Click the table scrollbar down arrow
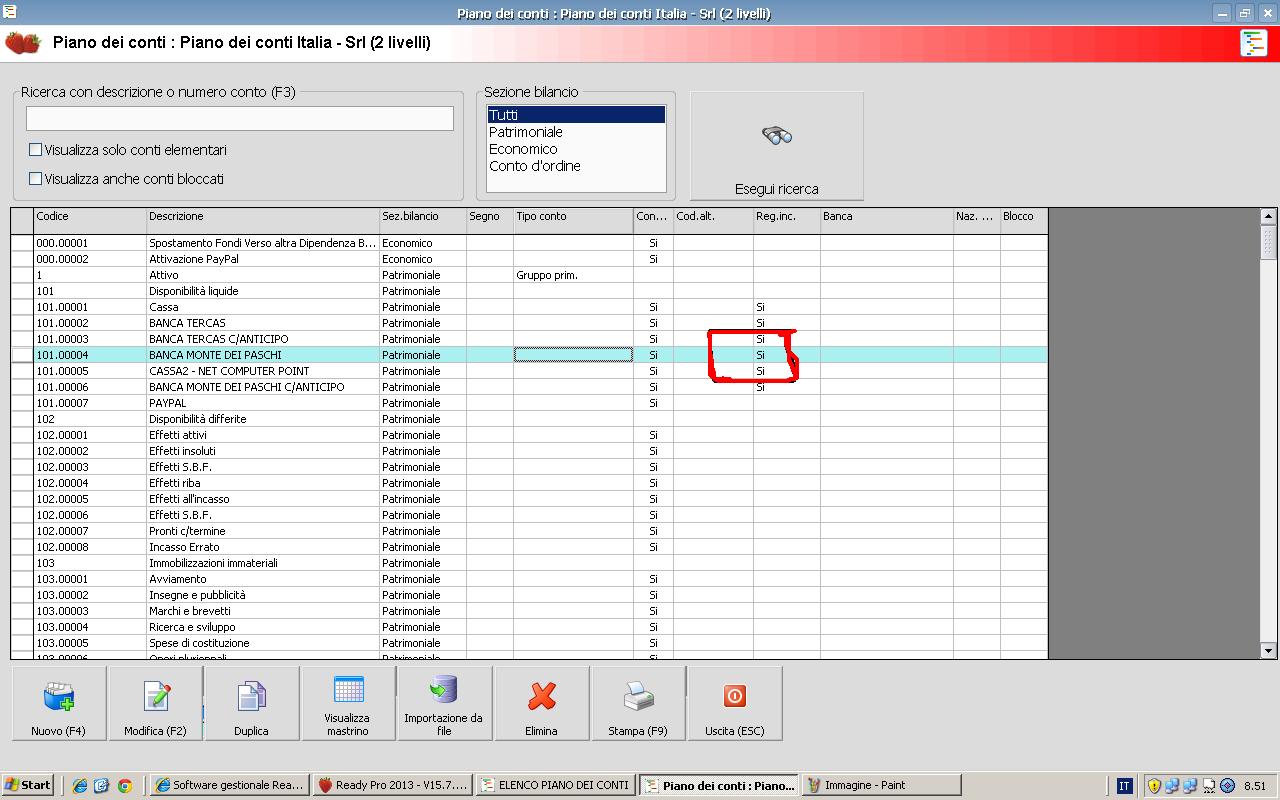1280x800 pixels. [1268, 650]
